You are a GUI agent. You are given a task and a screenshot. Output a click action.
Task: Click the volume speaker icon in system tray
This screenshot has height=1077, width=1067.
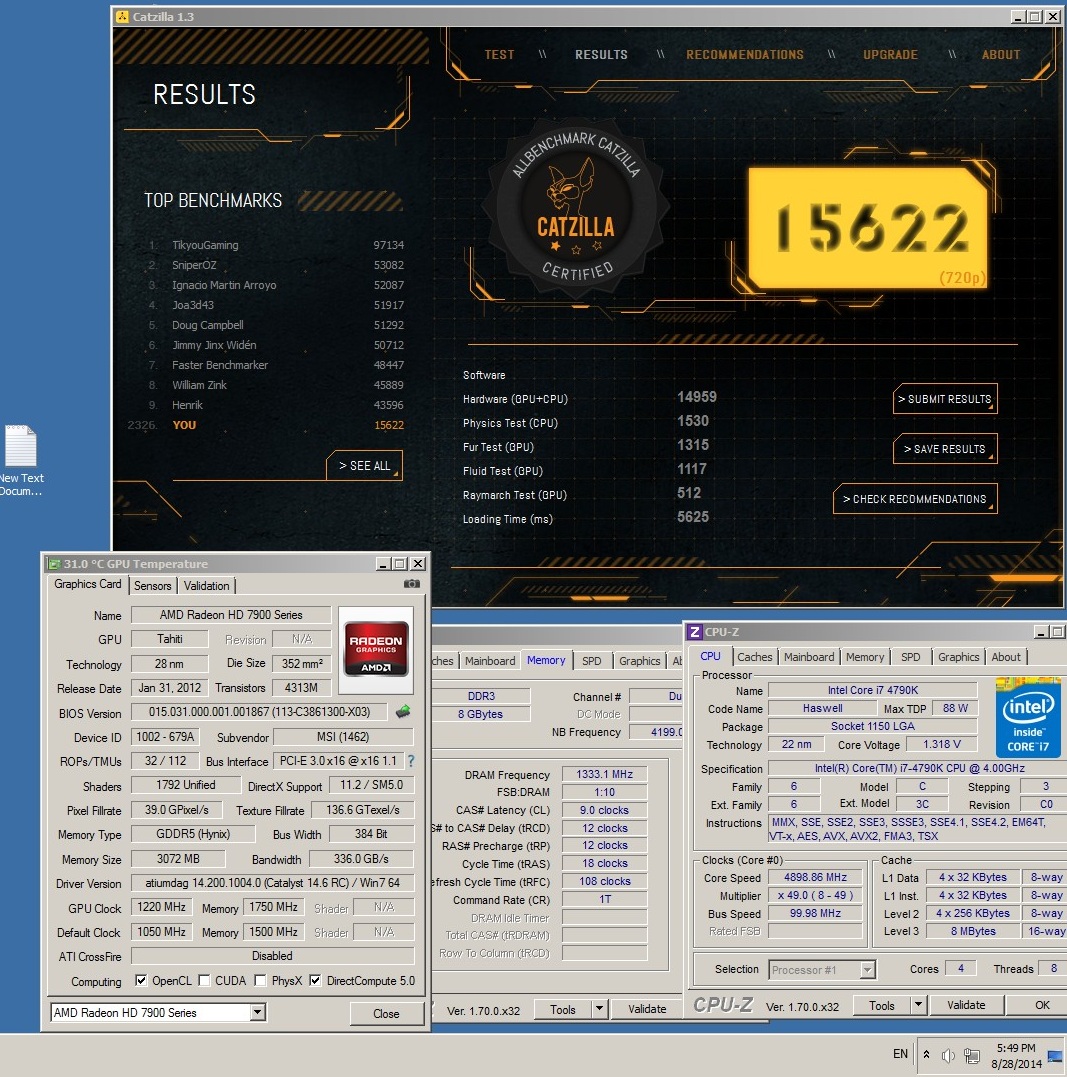(x=948, y=1056)
